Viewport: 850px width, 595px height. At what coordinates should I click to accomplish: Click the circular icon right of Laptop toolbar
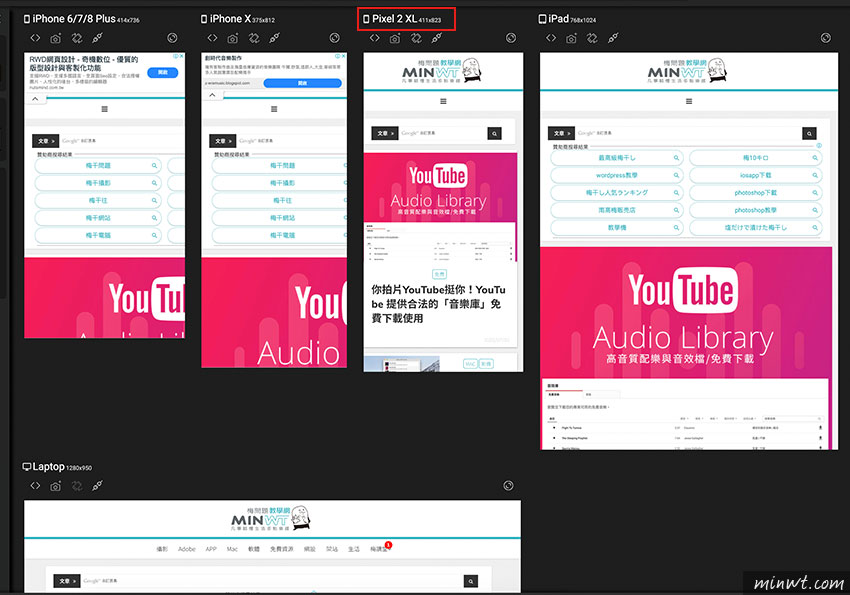pyautogui.click(x=508, y=486)
